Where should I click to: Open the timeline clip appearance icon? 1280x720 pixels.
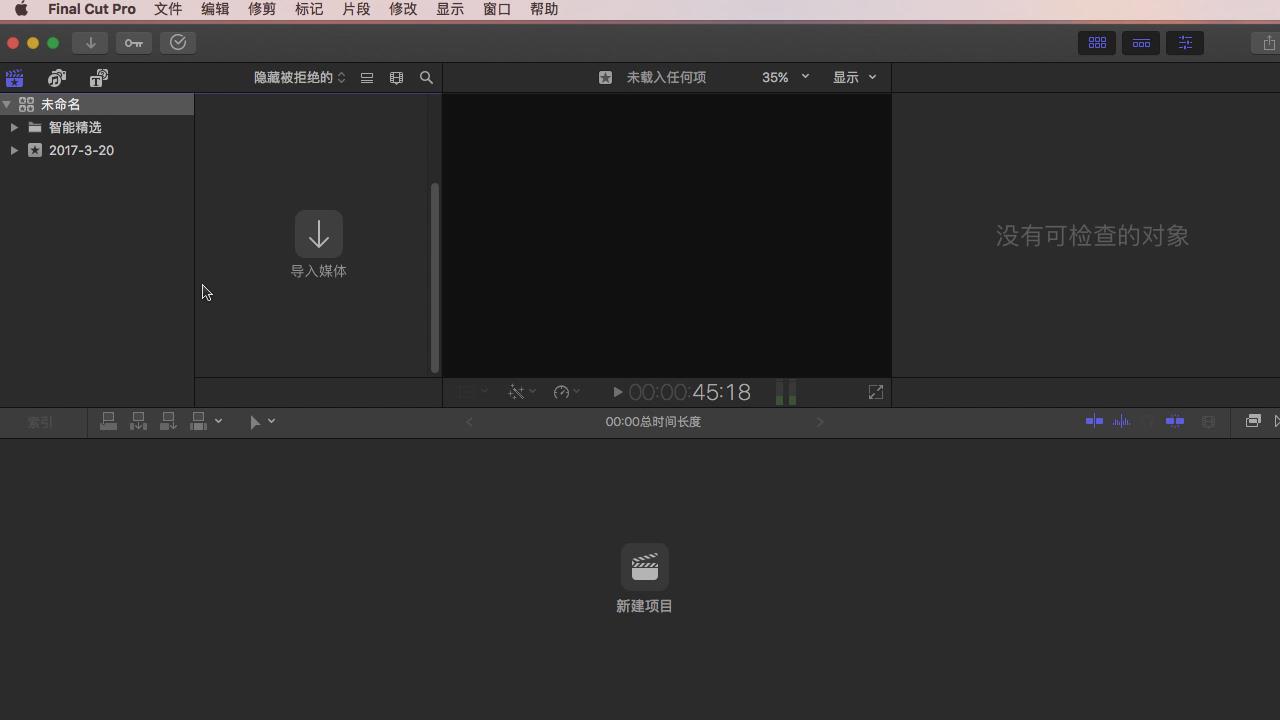click(x=1208, y=422)
